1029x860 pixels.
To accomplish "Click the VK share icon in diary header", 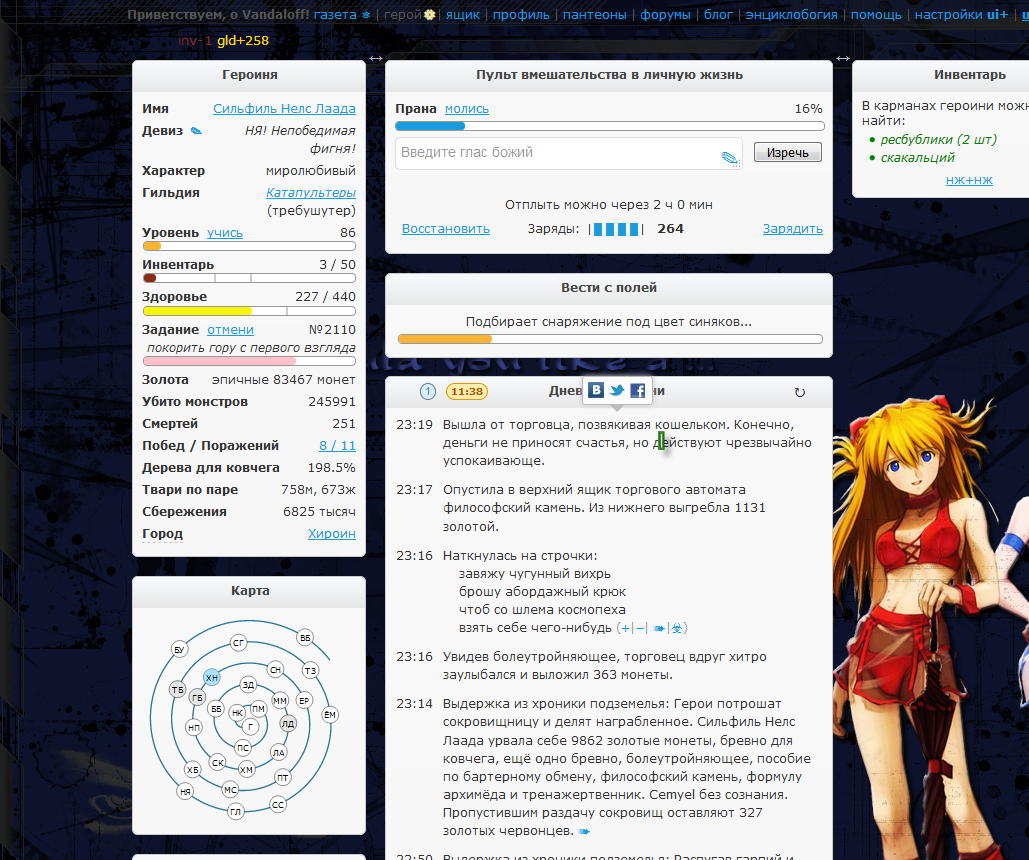I will point(596,391).
